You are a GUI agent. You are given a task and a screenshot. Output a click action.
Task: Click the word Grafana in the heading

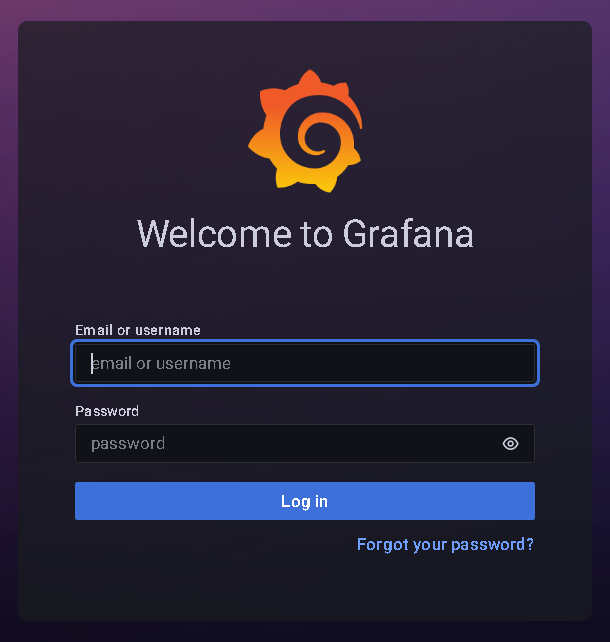tap(408, 234)
